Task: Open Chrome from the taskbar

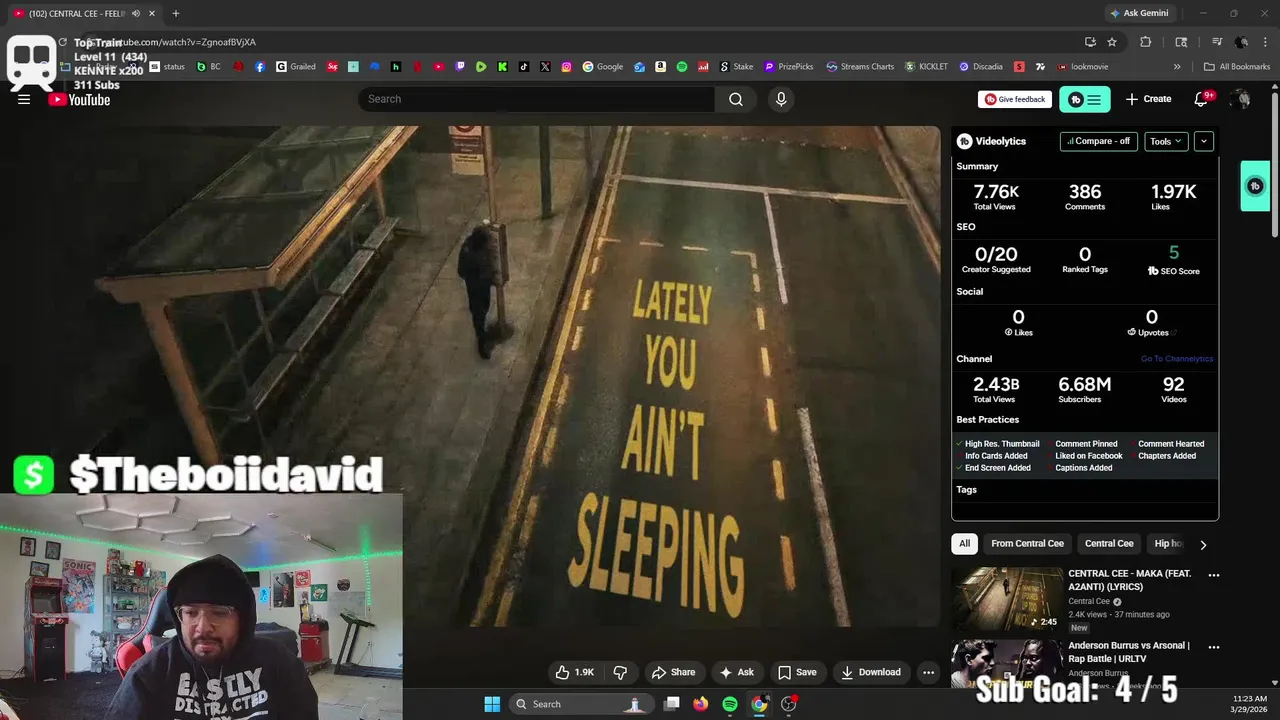Action: 759,704
